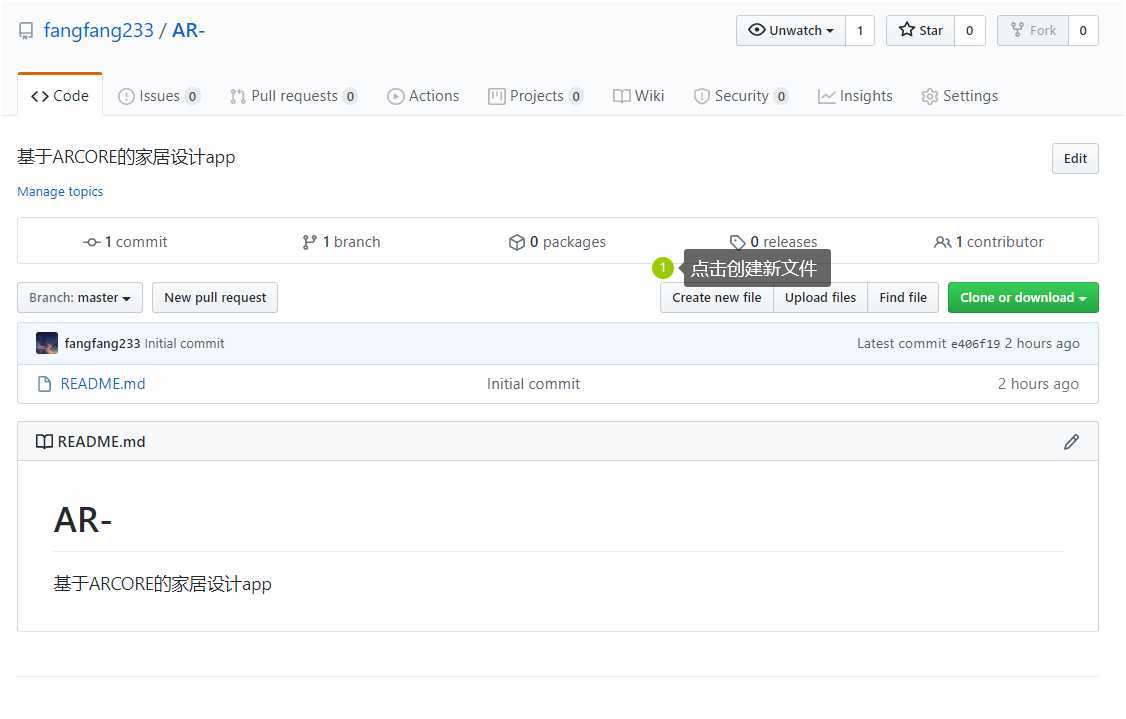The image size is (1126, 719).
Task: Open the Insights tab
Action: [855, 96]
